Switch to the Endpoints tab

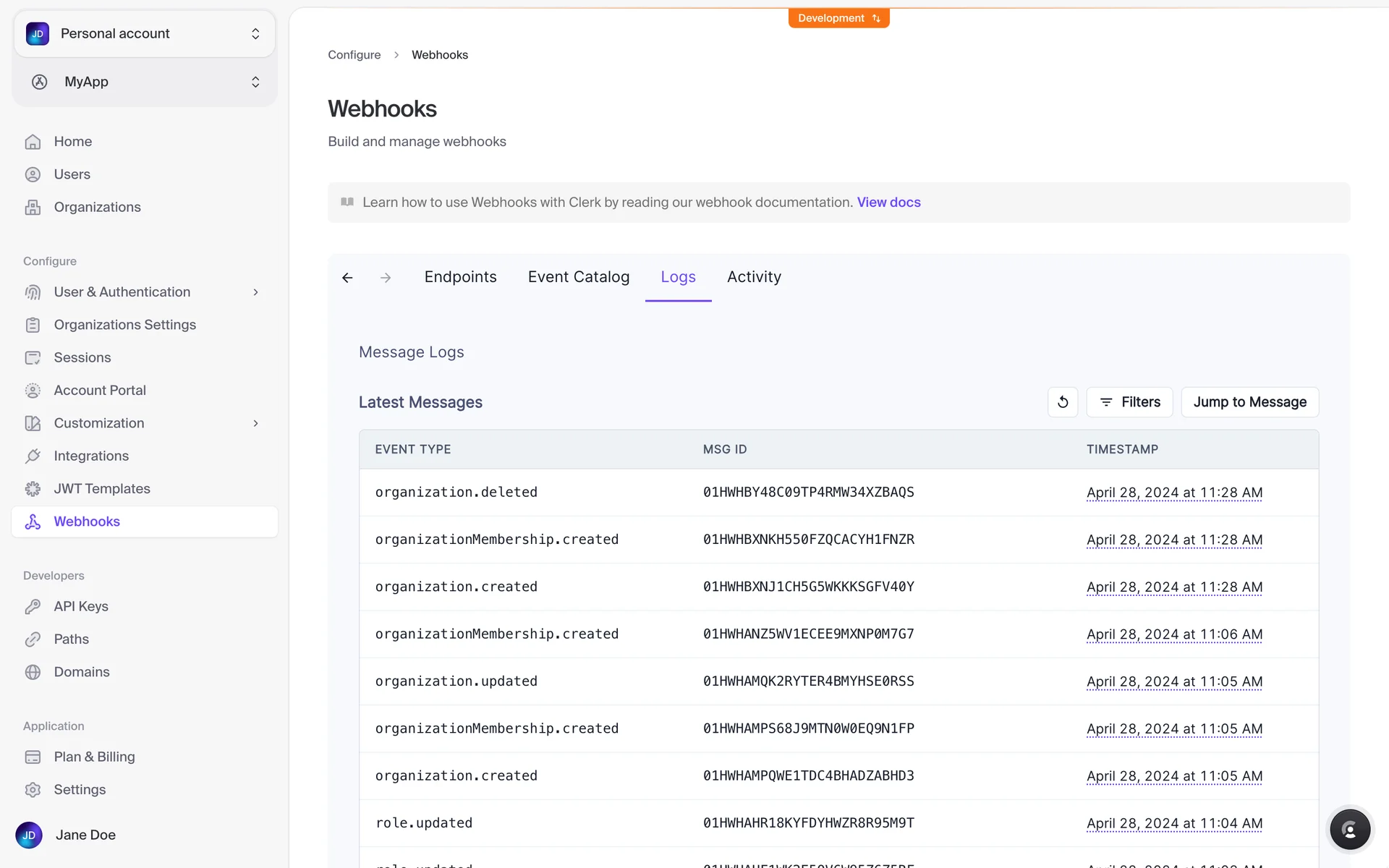(460, 277)
